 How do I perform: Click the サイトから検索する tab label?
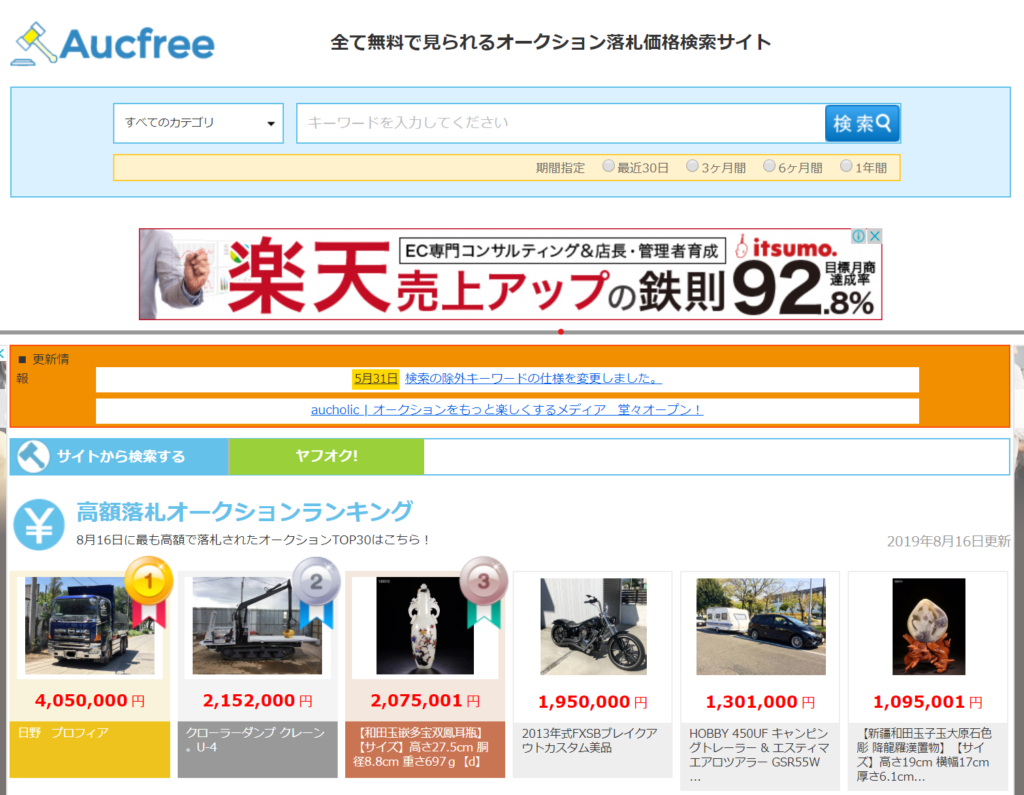121,457
